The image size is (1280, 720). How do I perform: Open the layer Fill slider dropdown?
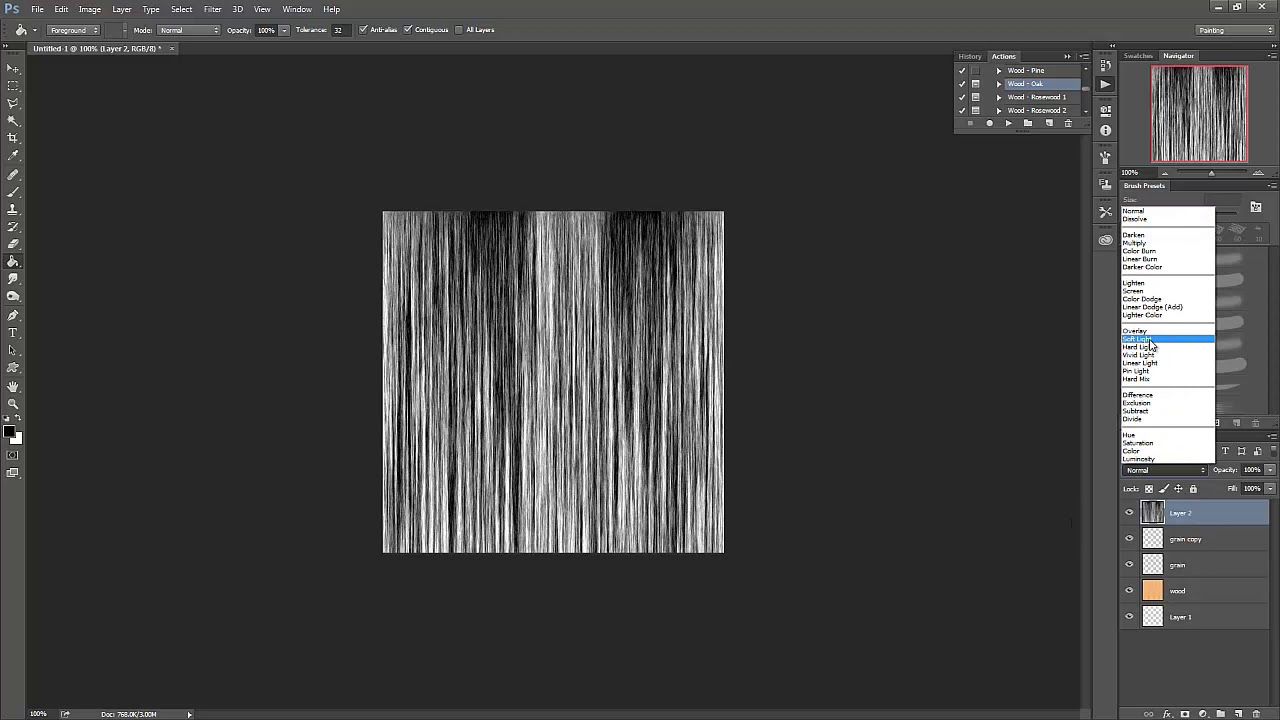pos(1271,489)
